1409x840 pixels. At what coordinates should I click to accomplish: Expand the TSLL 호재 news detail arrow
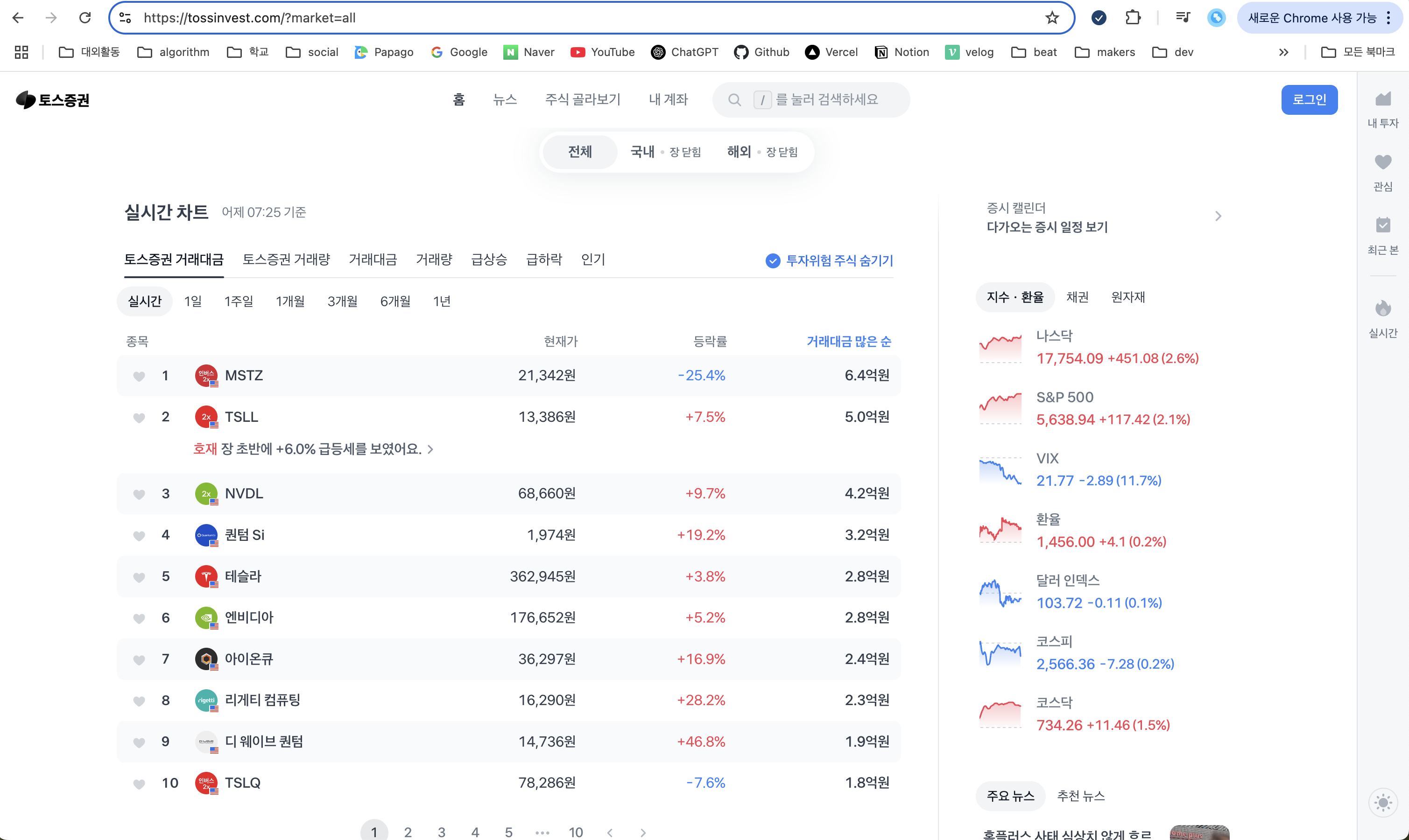[431, 449]
